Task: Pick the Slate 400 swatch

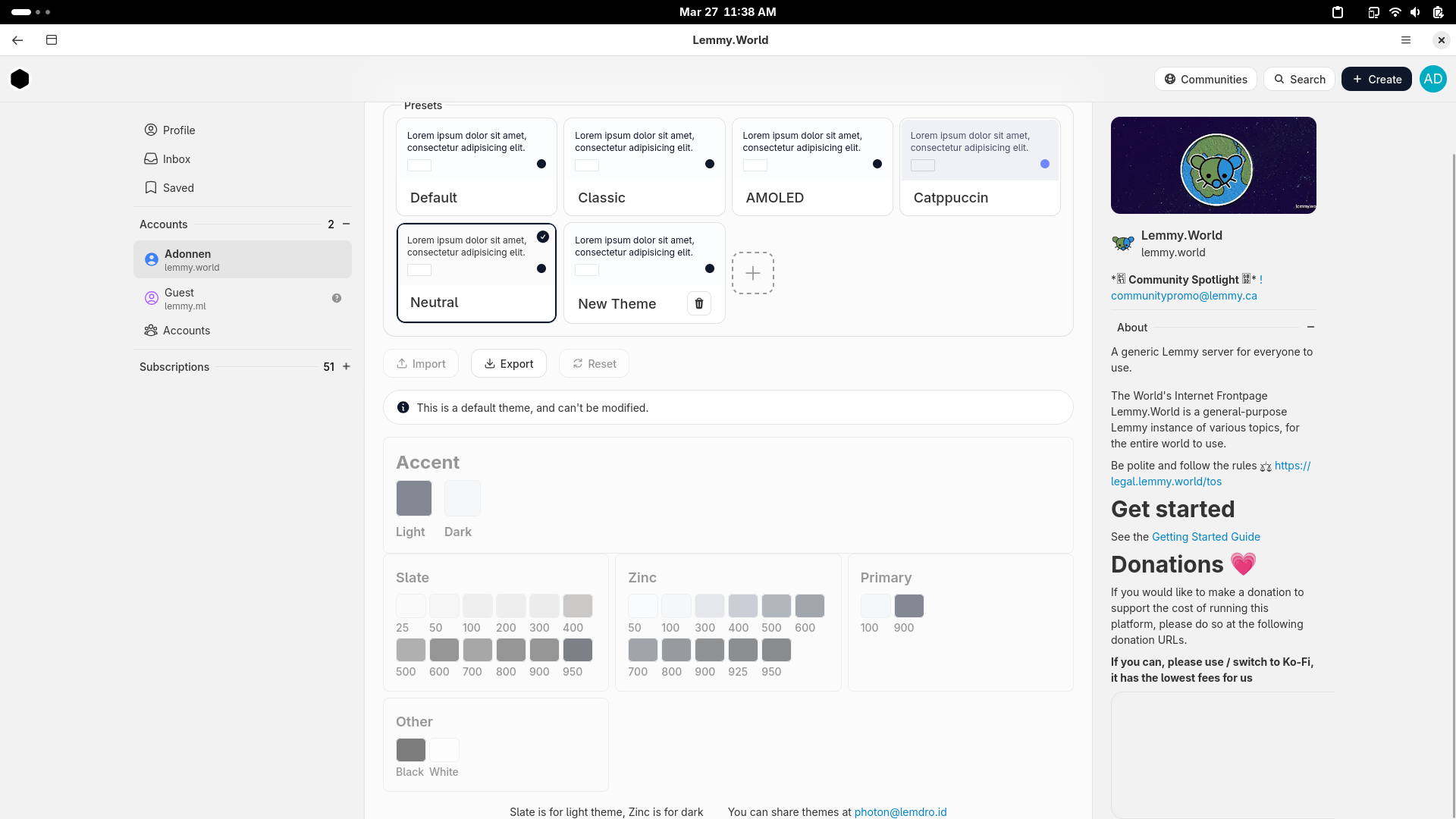Action: pyautogui.click(x=578, y=606)
